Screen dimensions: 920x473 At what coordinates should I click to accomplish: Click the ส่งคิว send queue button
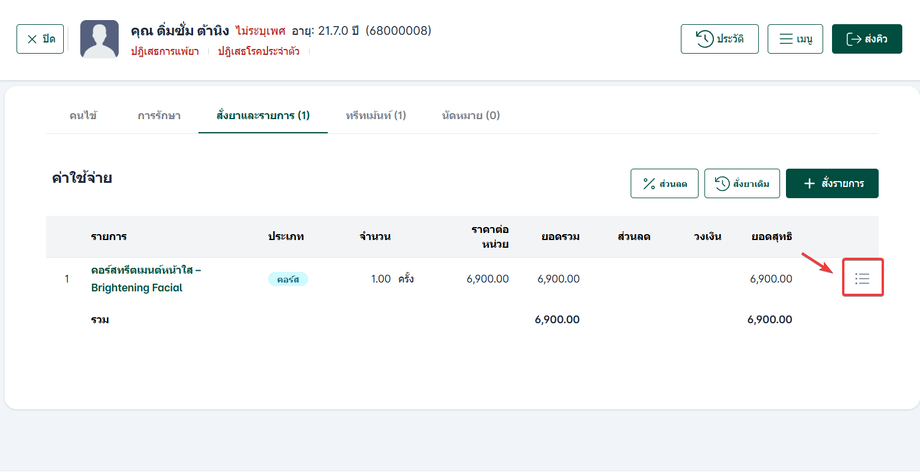(867, 39)
